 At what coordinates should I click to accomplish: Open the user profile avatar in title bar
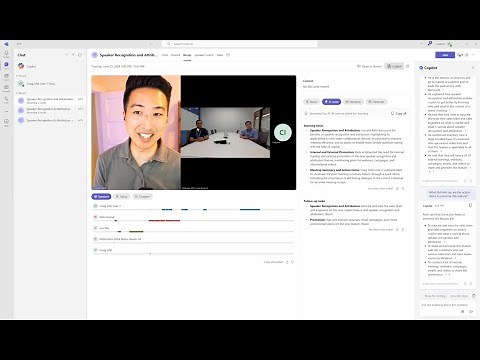pos(450,44)
